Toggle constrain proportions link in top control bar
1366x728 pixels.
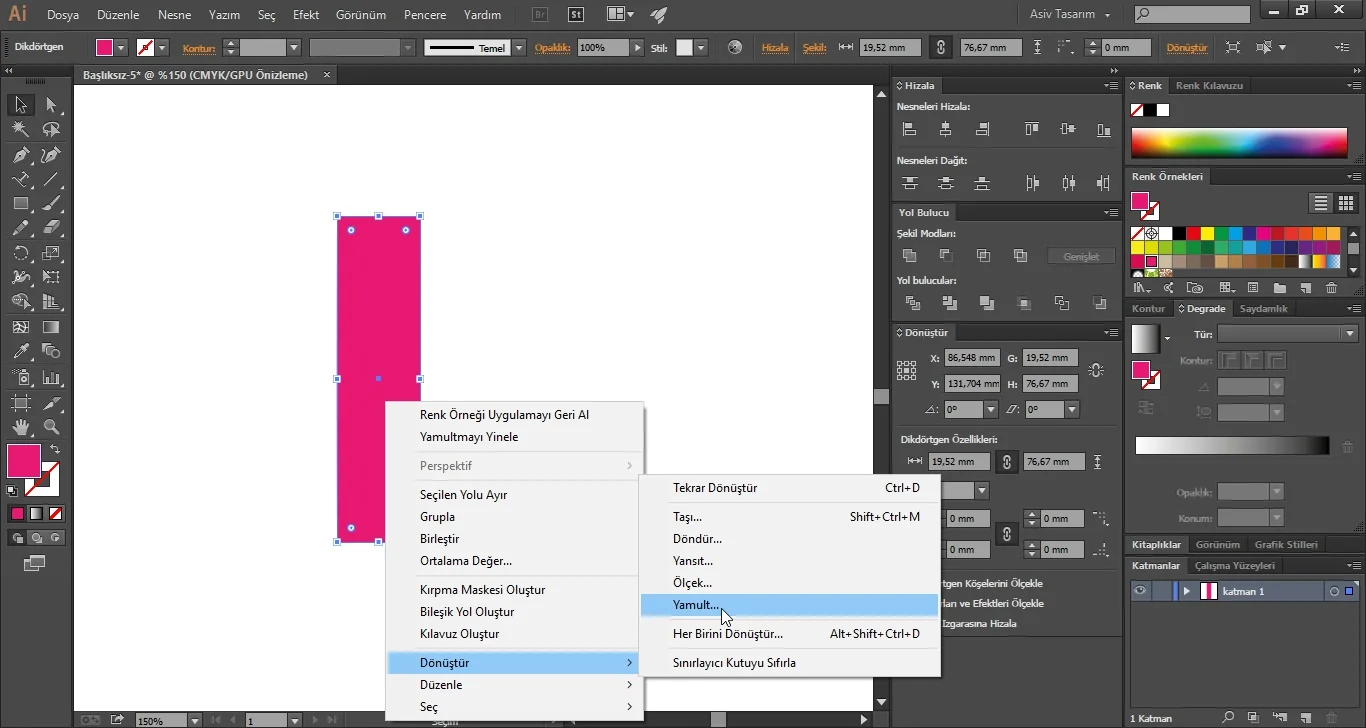[939, 47]
